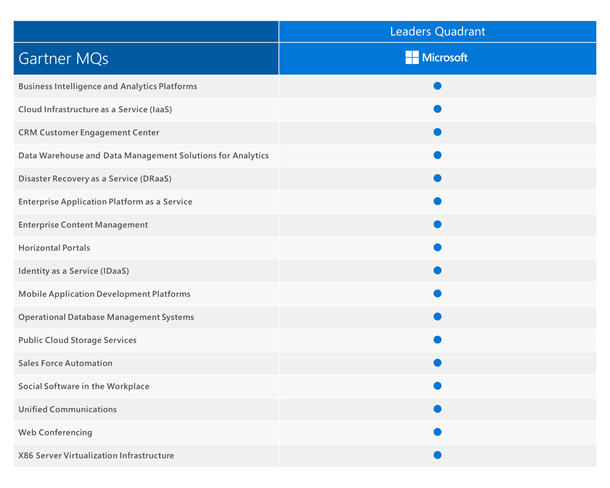610x488 pixels.
Task: Click the dot for Business Intelligence row
Action: coord(437,86)
